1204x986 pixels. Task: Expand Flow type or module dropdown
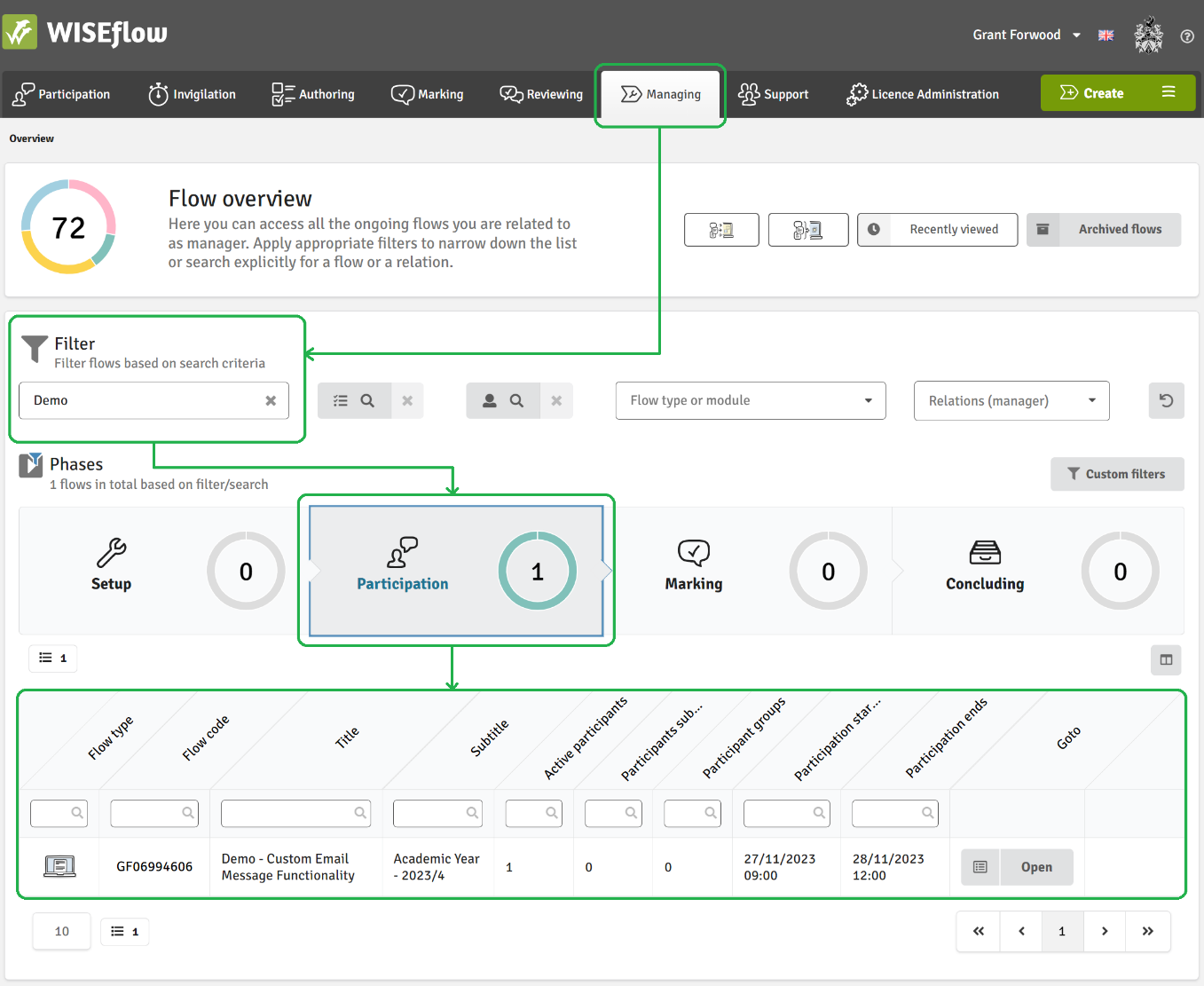(x=751, y=401)
